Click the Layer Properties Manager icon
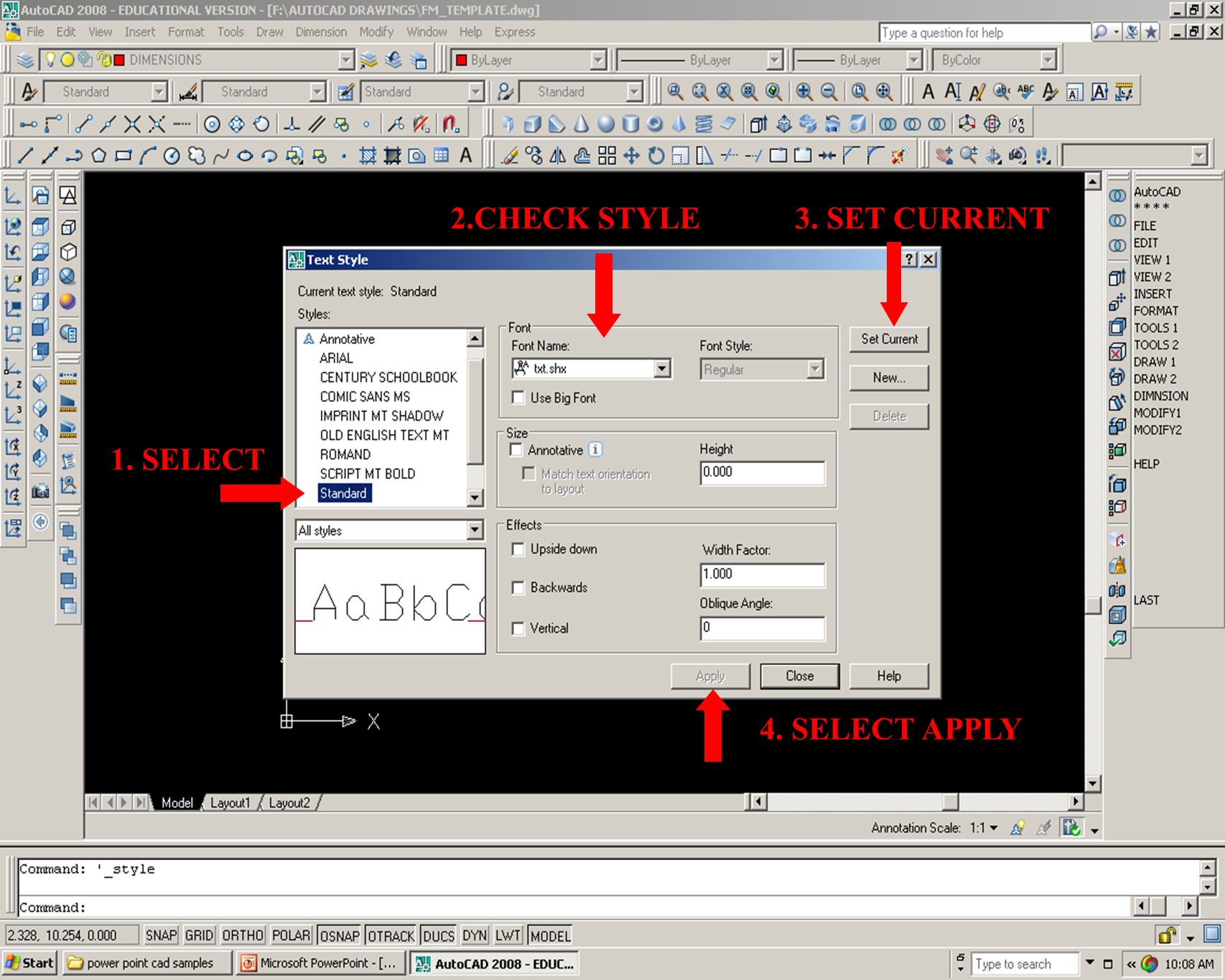 pyautogui.click(x=26, y=60)
